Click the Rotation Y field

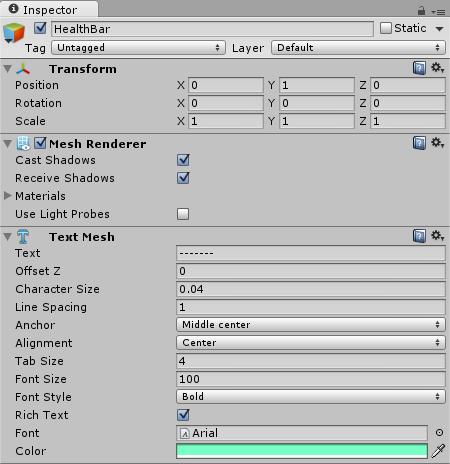(317, 103)
